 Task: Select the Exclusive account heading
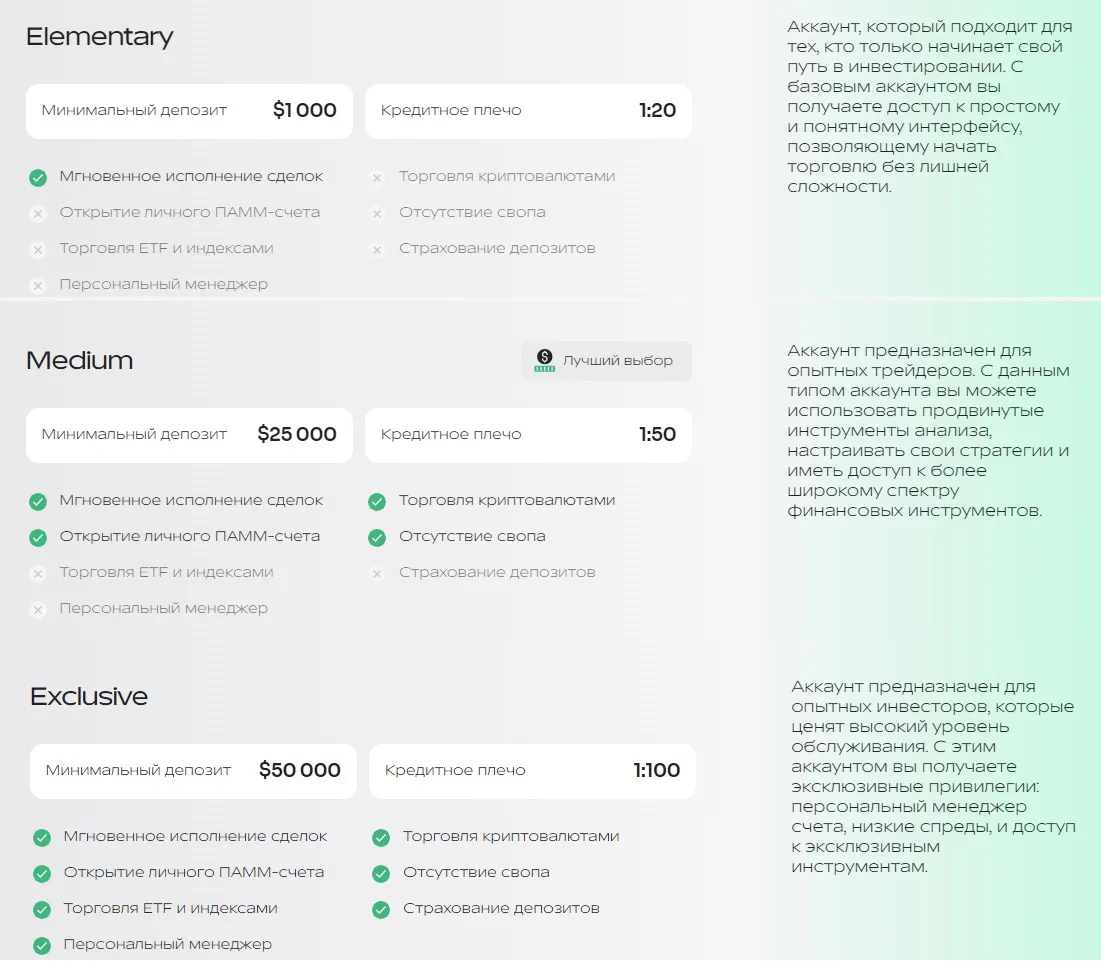(89, 696)
